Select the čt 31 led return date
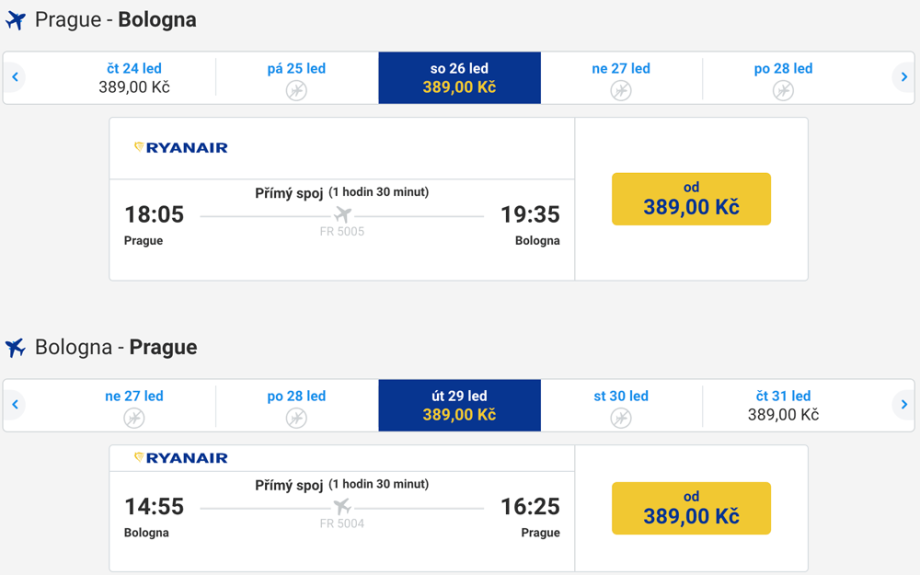Image resolution: width=920 pixels, height=575 pixels. click(783, 405)
